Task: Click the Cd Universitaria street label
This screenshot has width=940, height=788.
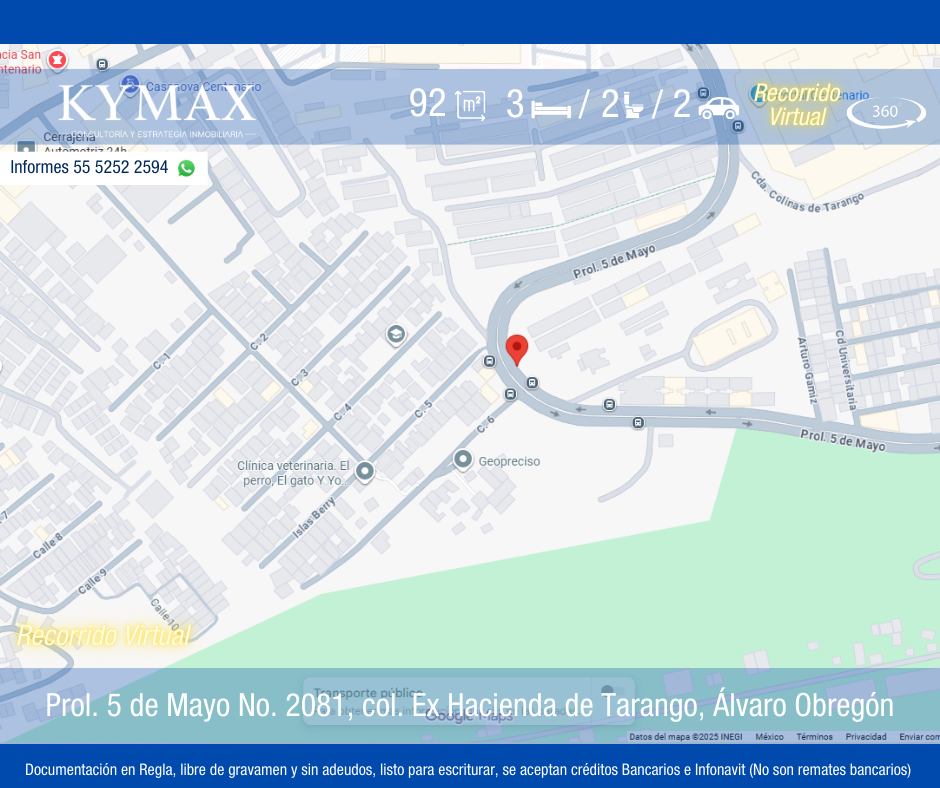Action: 846,369
